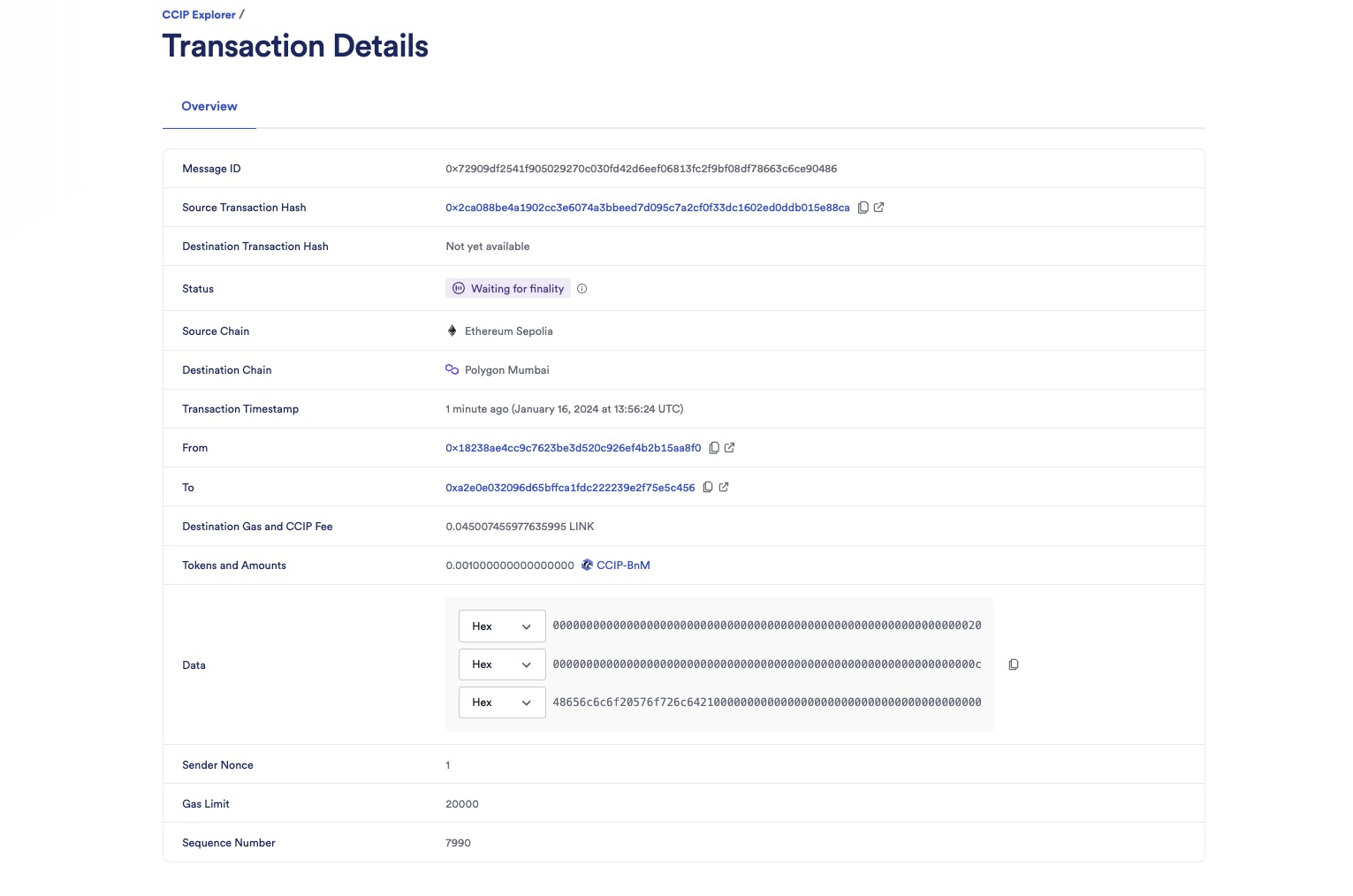
Task: Open source transaction hash 0x2ca088be... link
Action: [x=648, y=208]
